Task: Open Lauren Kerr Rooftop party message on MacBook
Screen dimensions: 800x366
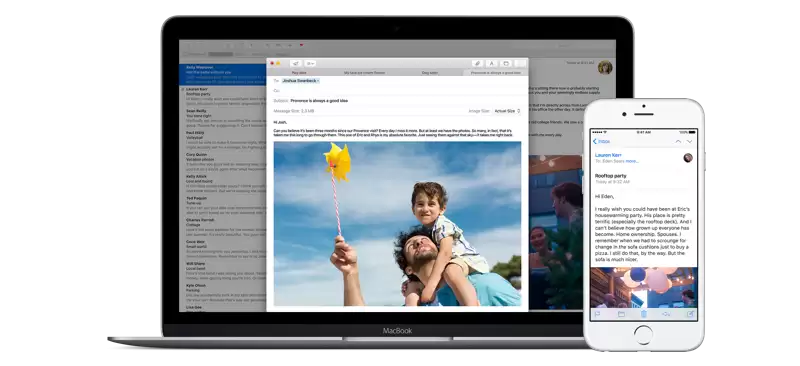Action: click(222, 96)
